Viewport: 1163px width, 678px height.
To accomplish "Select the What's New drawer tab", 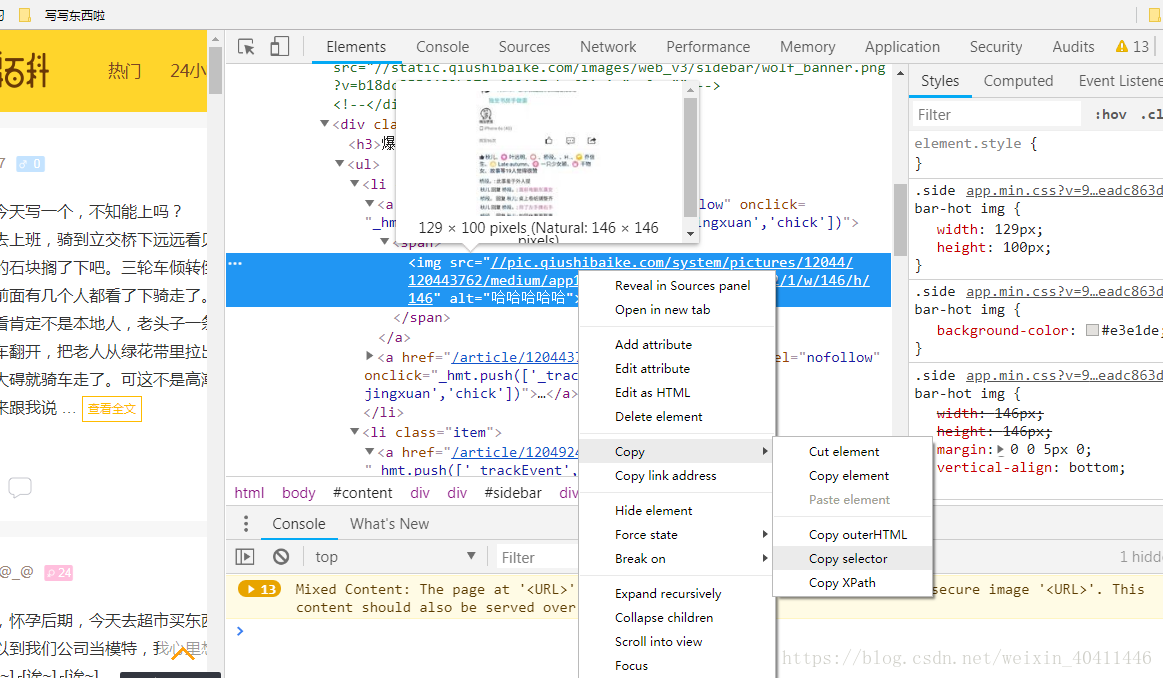I will tap(389, 524).
